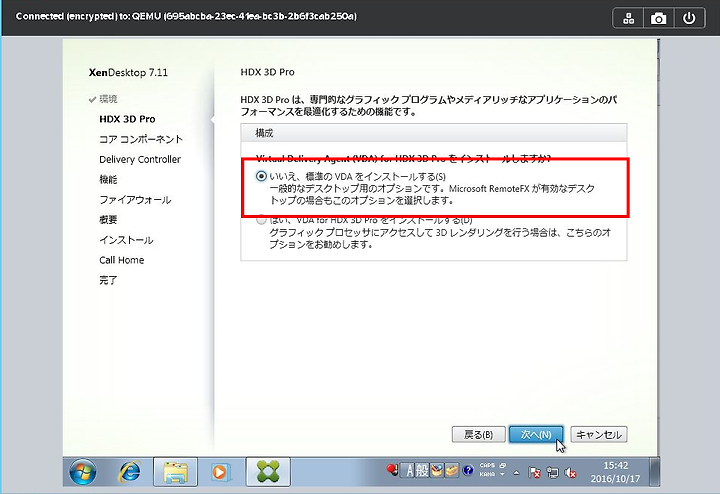This screenshot has width=720, height=494.
Task: Click the power icon in viewer bar
Action: [x=689, y=18]
